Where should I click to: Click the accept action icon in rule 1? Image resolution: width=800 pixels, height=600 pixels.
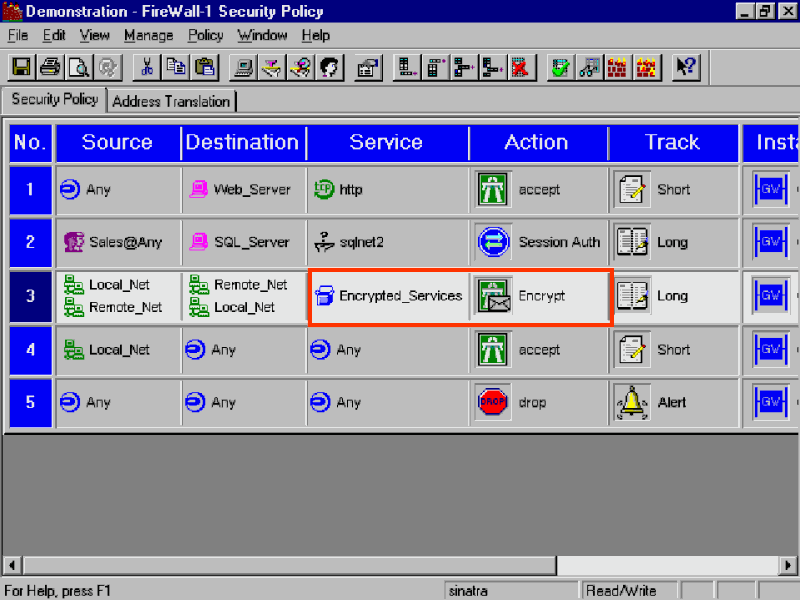[x=491, y=189]
